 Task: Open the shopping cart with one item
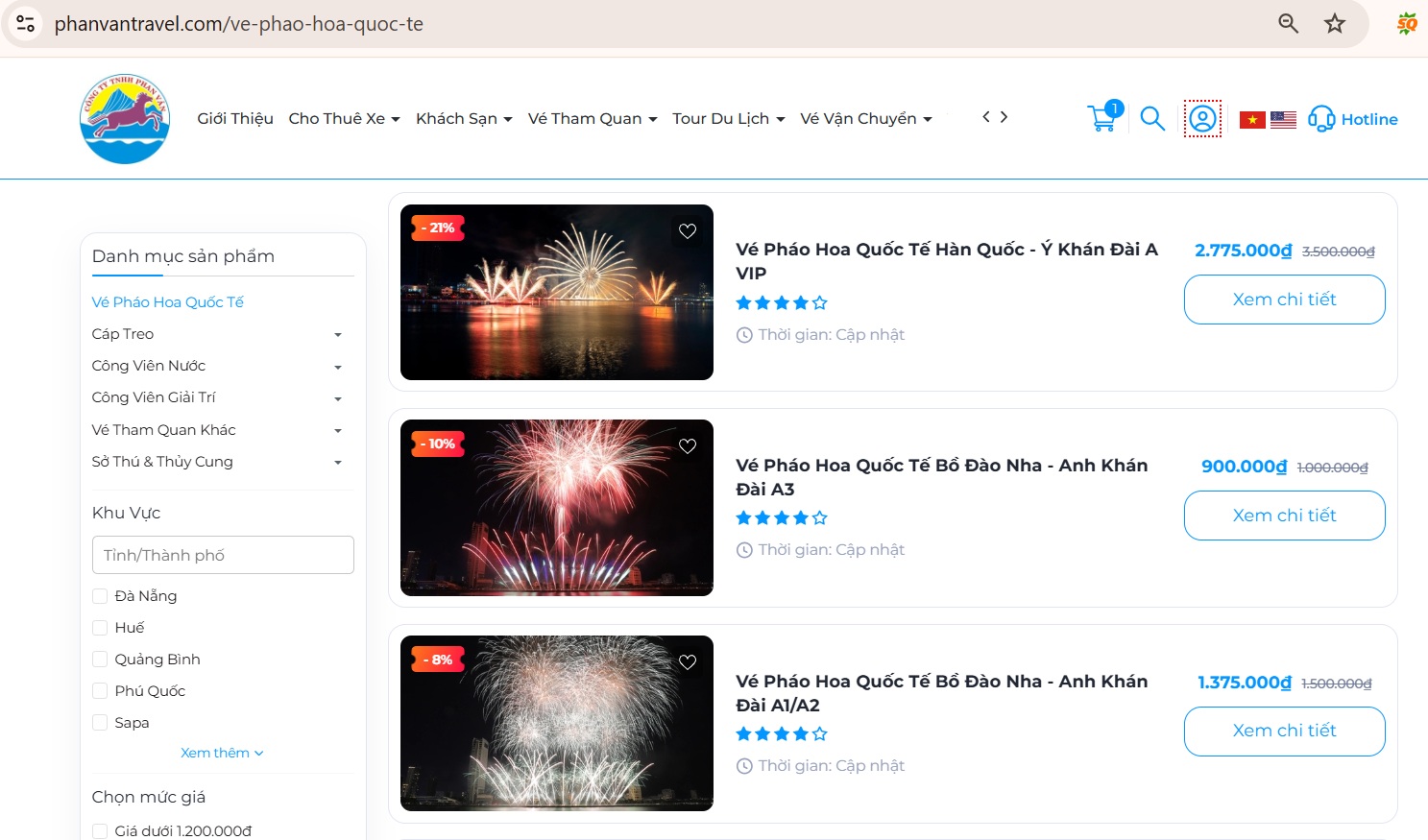pyautogui.click(x=1102, y=118)
